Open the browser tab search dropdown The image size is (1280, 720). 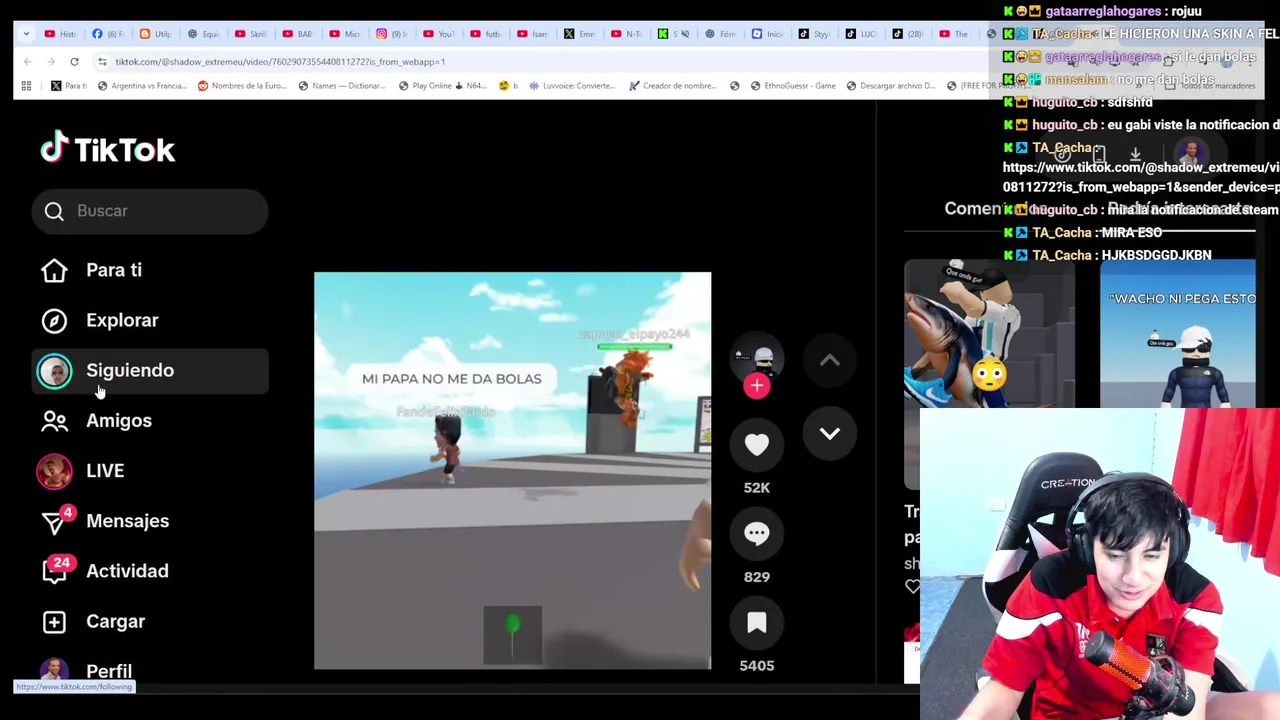(x=27, y=34)
